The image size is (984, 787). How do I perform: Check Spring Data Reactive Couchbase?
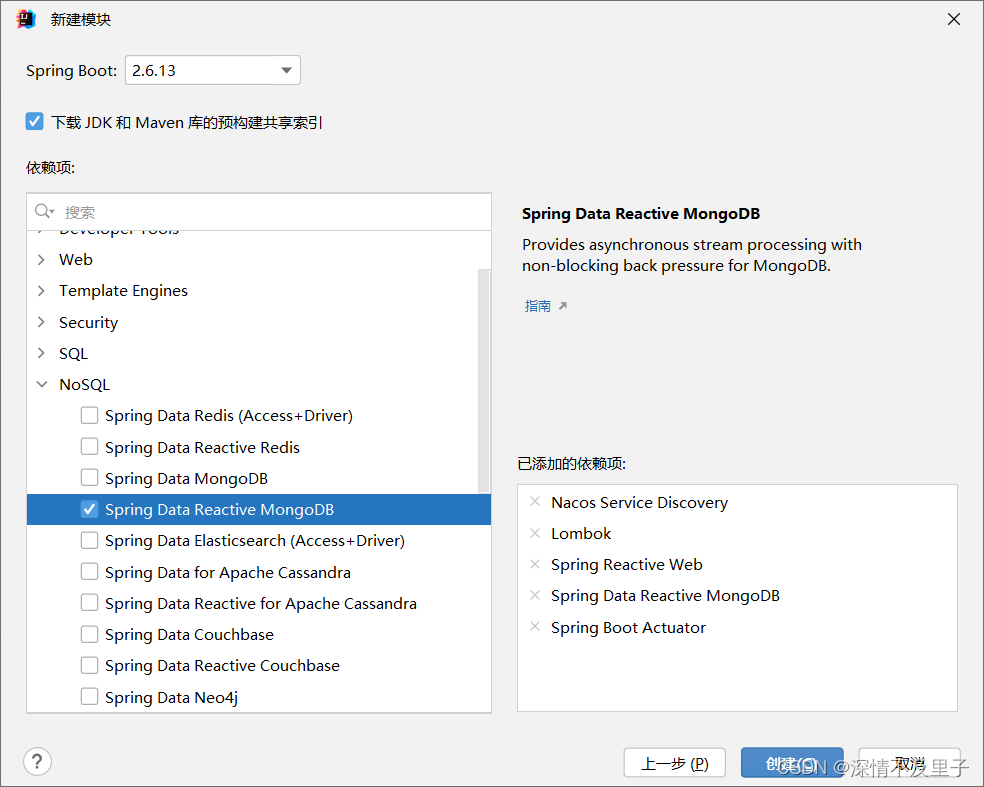pyautogui.click(x=89, y=665)
